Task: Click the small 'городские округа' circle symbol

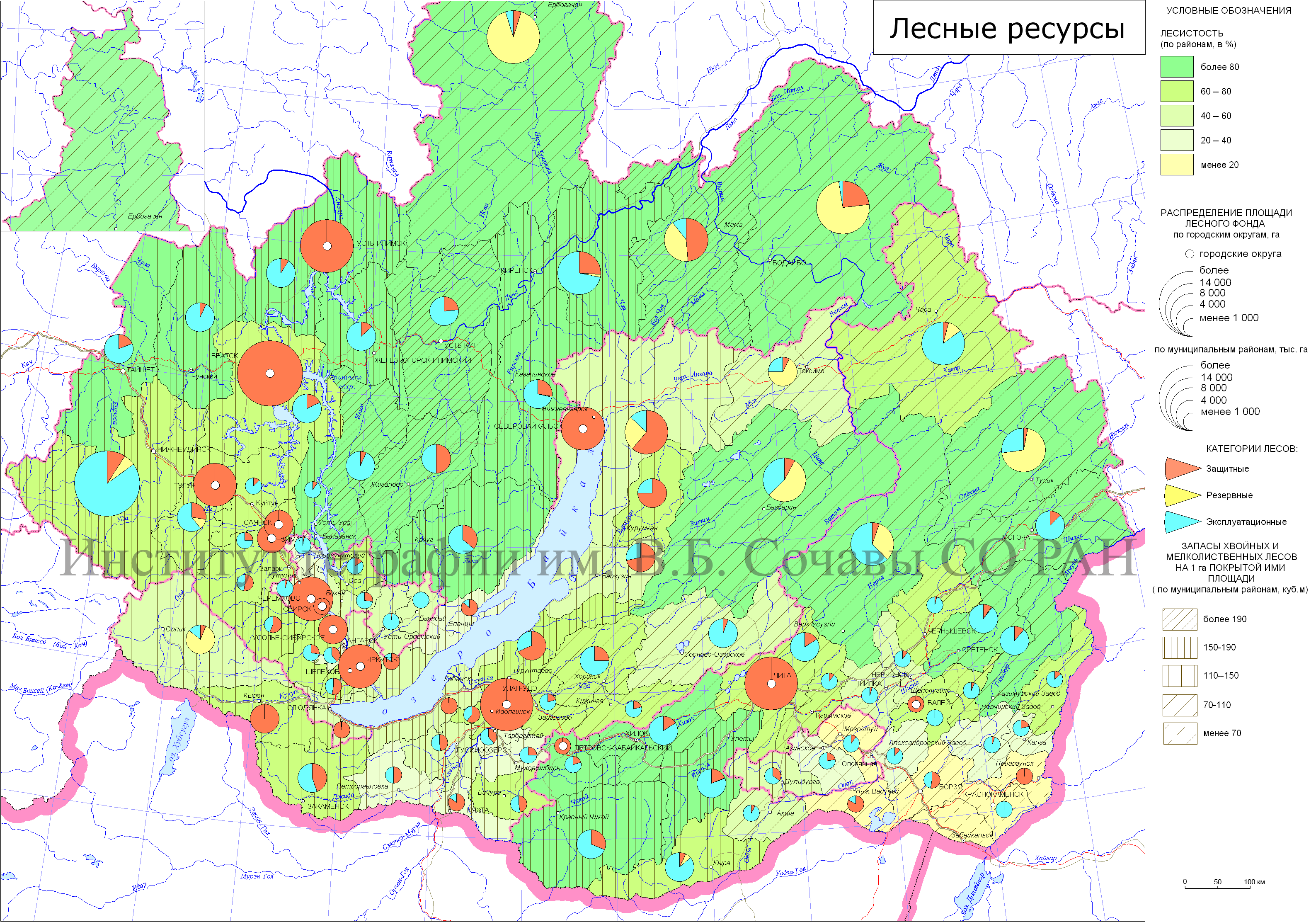Action: pos(1189,254)
